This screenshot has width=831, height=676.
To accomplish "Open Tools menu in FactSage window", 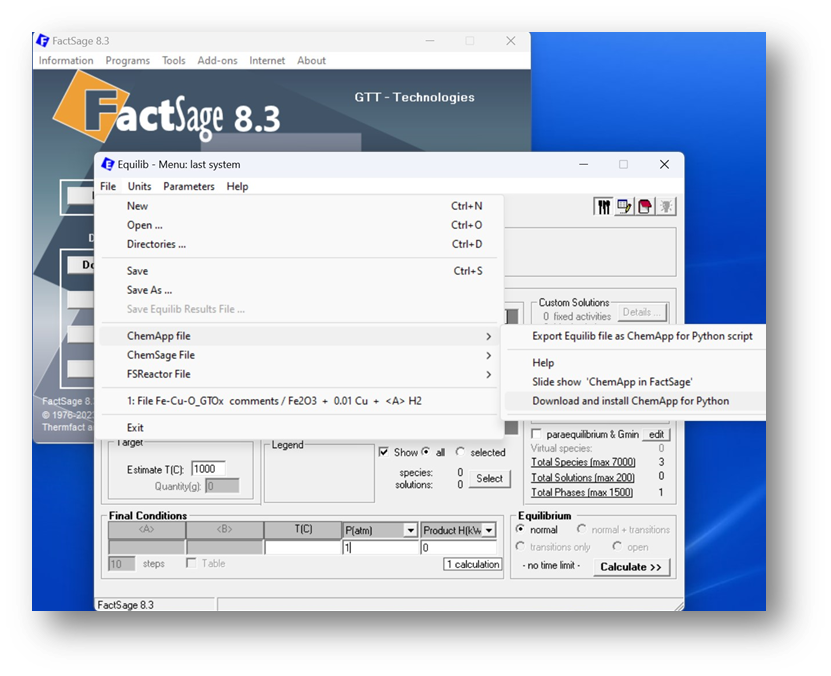I will coord(174,60).
